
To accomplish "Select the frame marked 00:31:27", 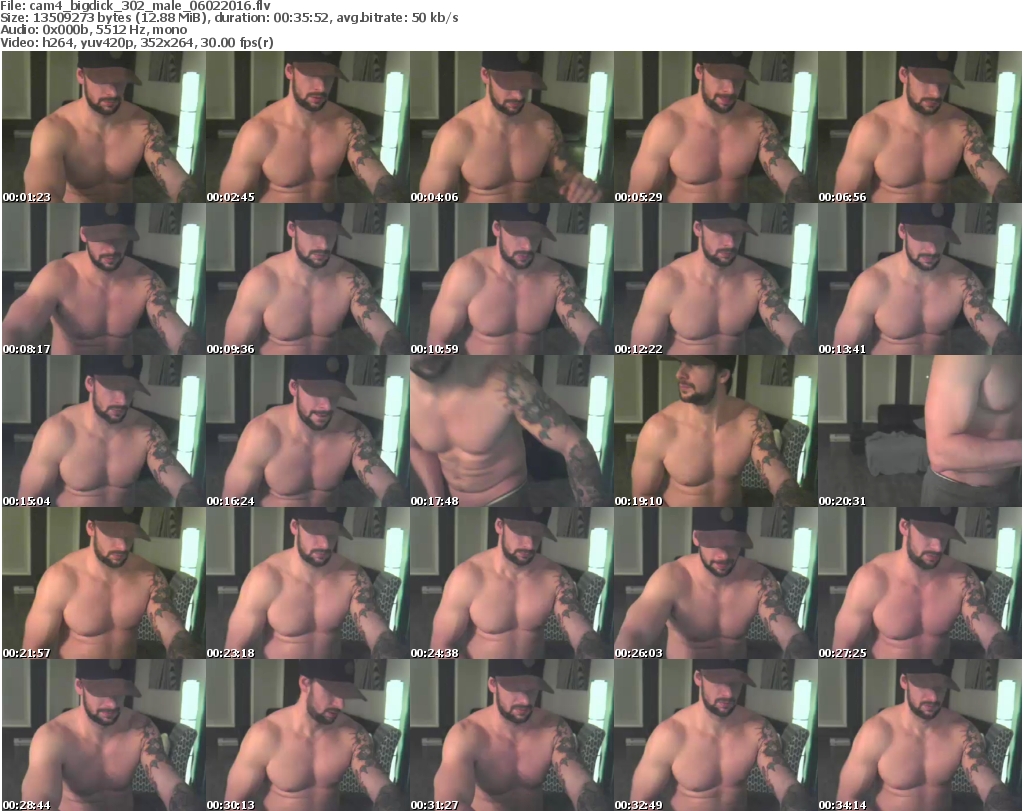I will pos(511,735).
